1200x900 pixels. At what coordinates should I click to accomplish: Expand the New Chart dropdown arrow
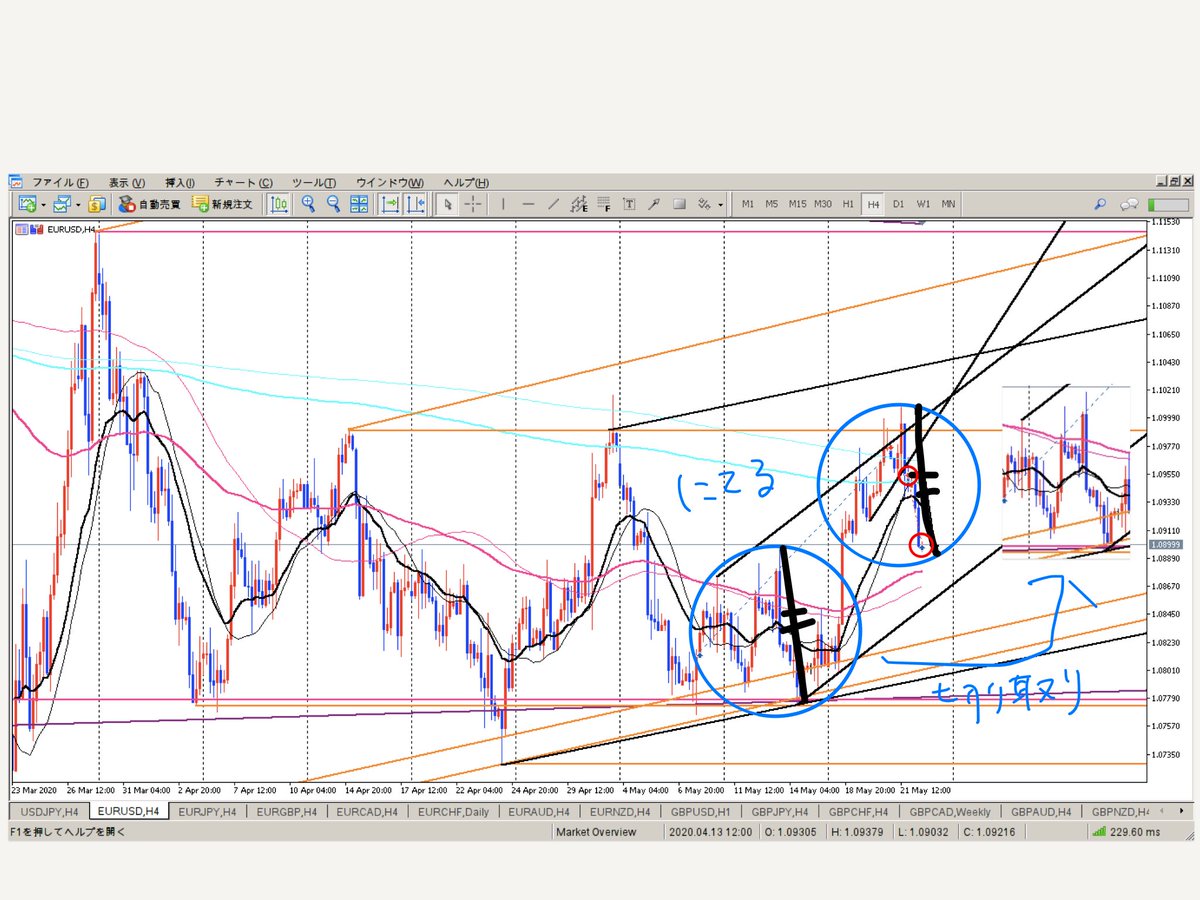[43, 205]
